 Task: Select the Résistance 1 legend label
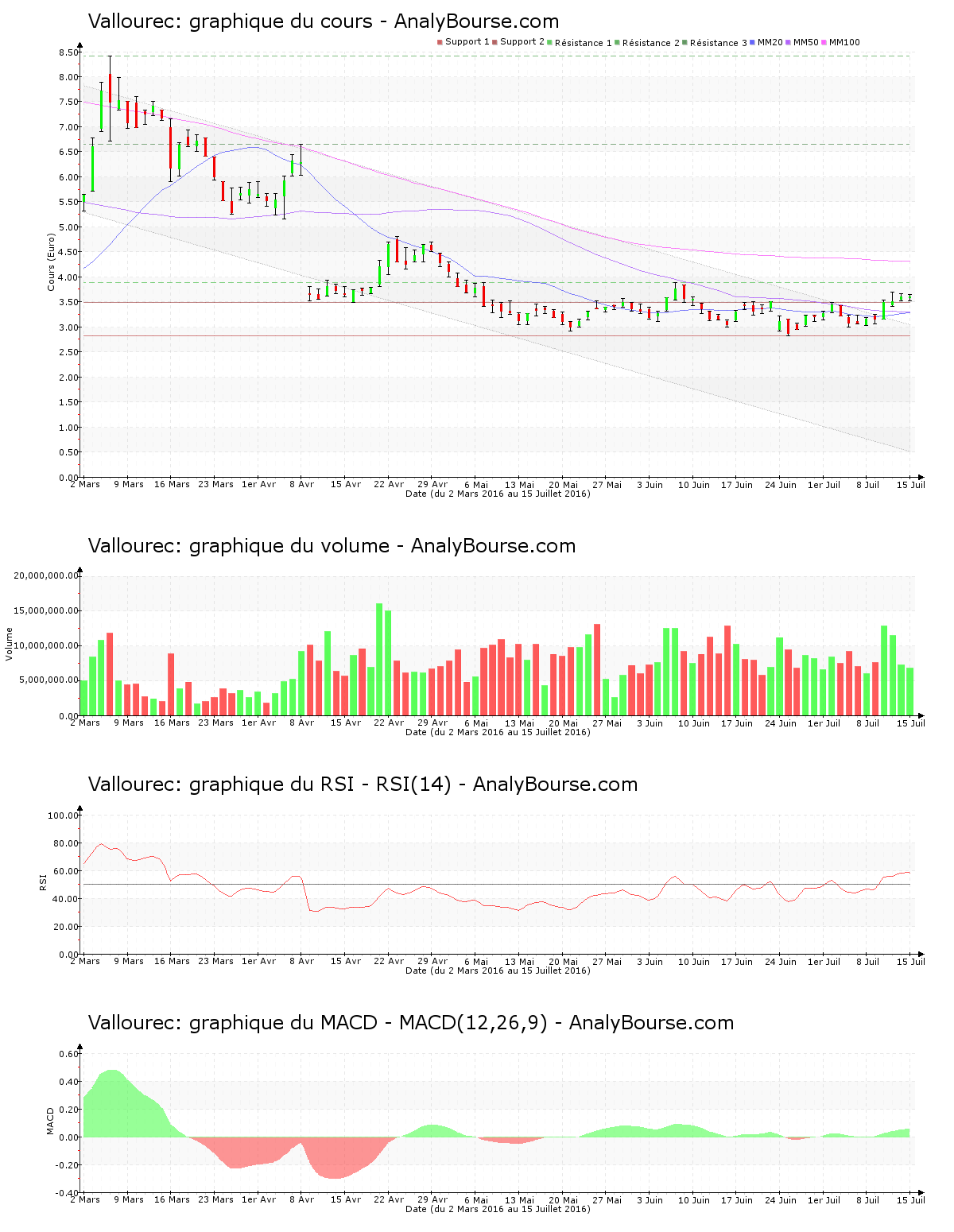[x=584, y=43]
